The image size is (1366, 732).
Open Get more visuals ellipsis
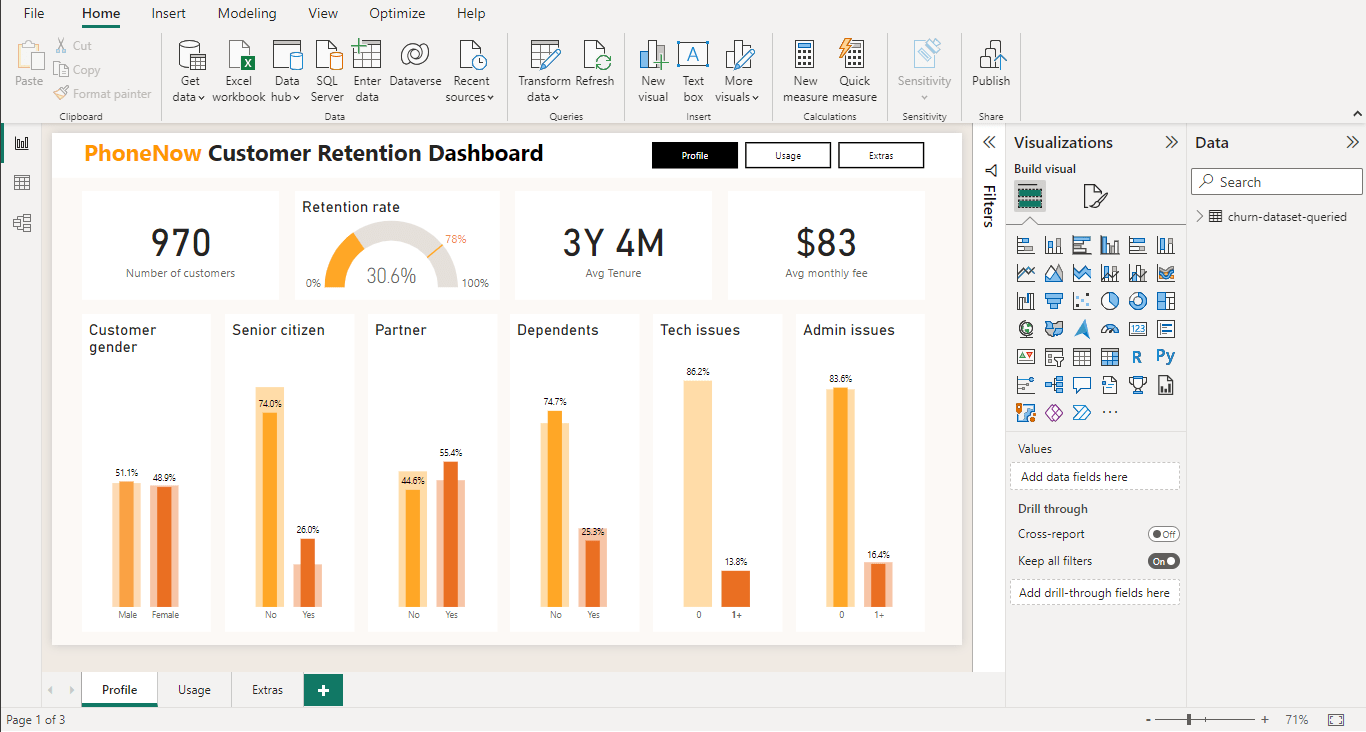(1109, 413)
